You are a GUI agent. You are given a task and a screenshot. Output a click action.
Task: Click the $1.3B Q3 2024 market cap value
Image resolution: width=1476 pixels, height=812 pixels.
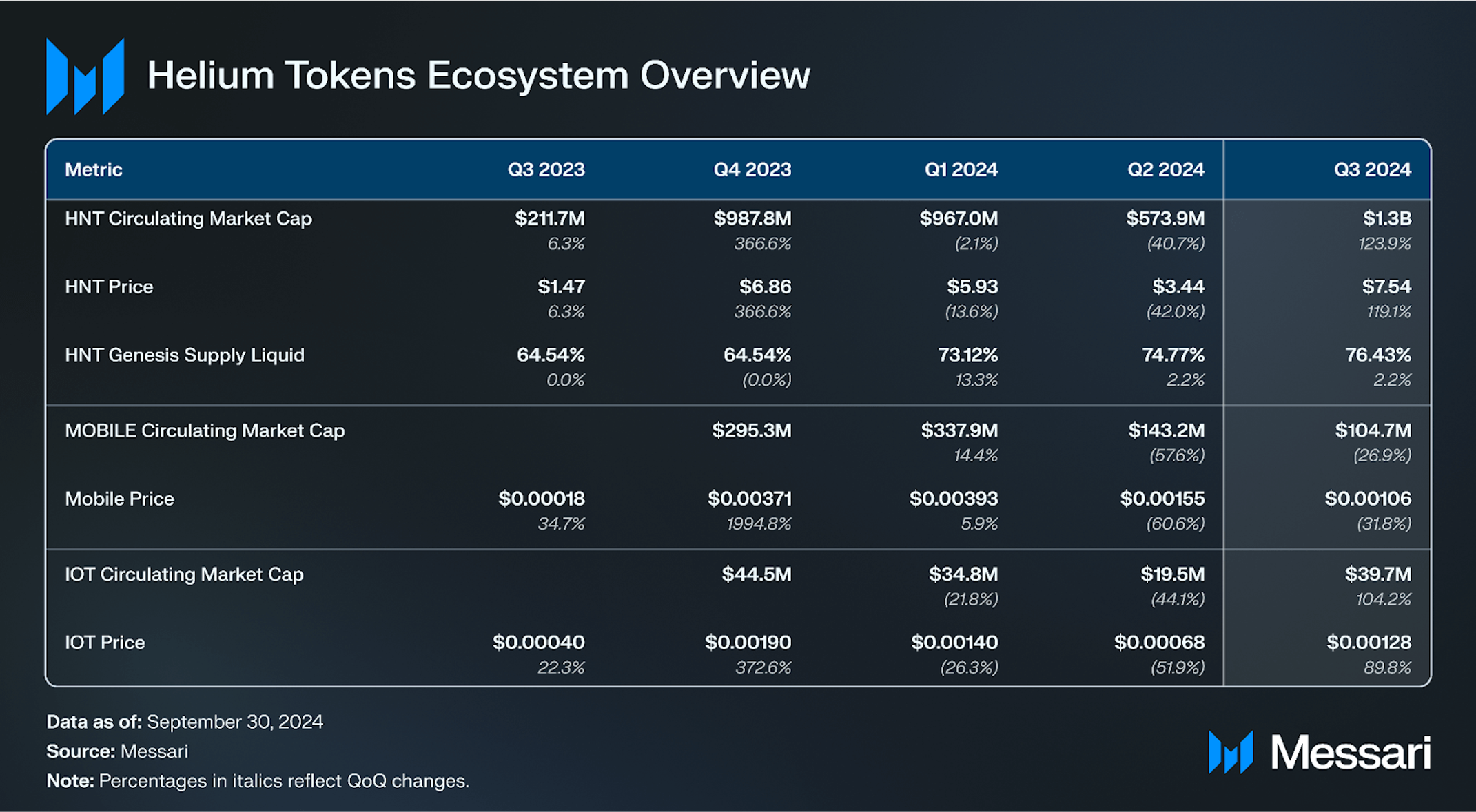click(1387, 218)
